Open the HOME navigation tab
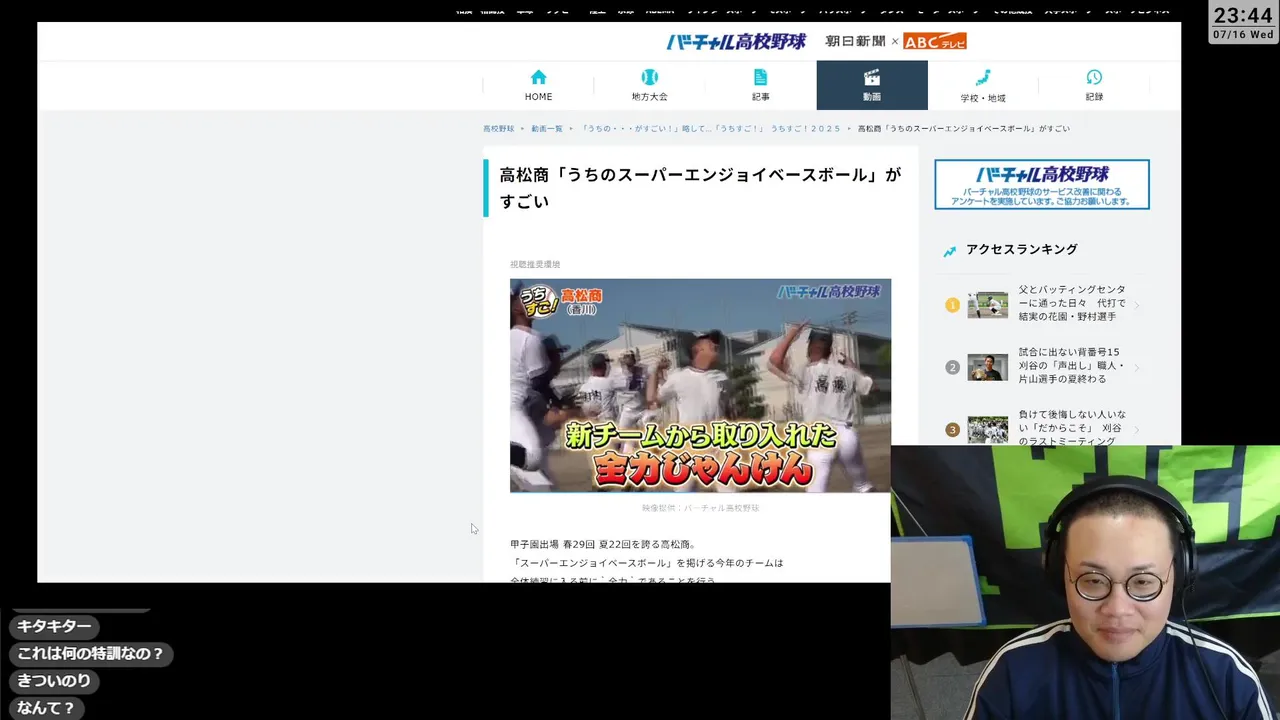This screenshot has height=720, width=1280. point(538,85)
